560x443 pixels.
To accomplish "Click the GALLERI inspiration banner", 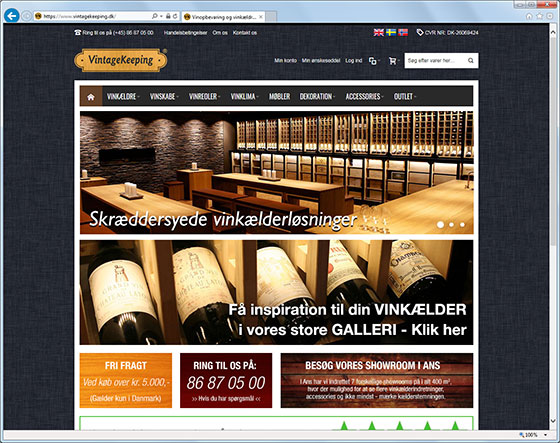I will click(276, 292).
